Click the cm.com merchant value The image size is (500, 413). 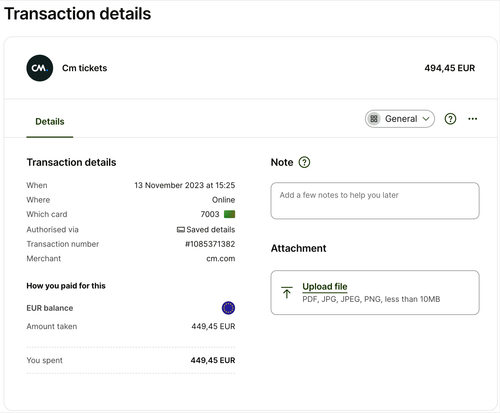point(221,259)
